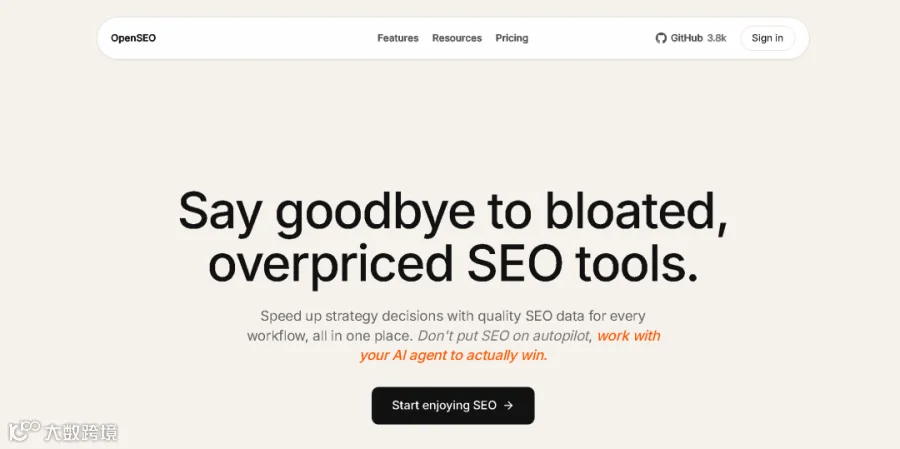900x449 pixels.
Task: Click the watermark logo icon at bottom-left
Action: pos(24,431)
